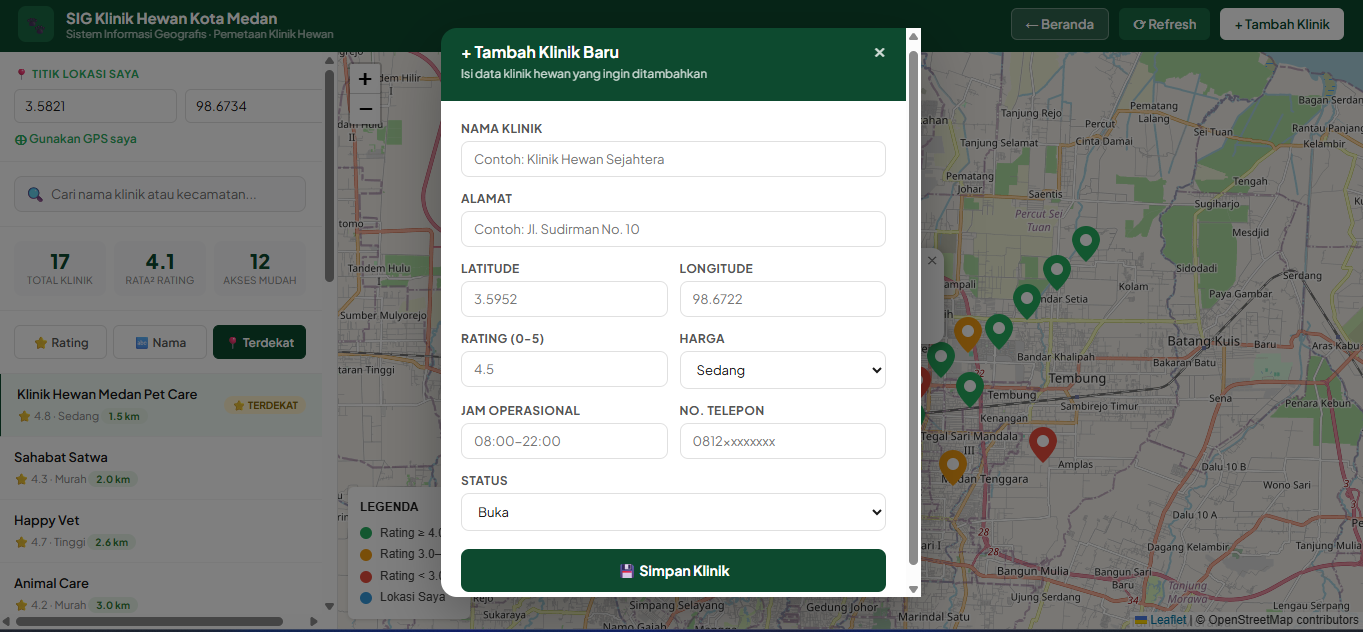Focus the Latitude field in dialog
This screenshot has height=632, width=1363.
564,299
